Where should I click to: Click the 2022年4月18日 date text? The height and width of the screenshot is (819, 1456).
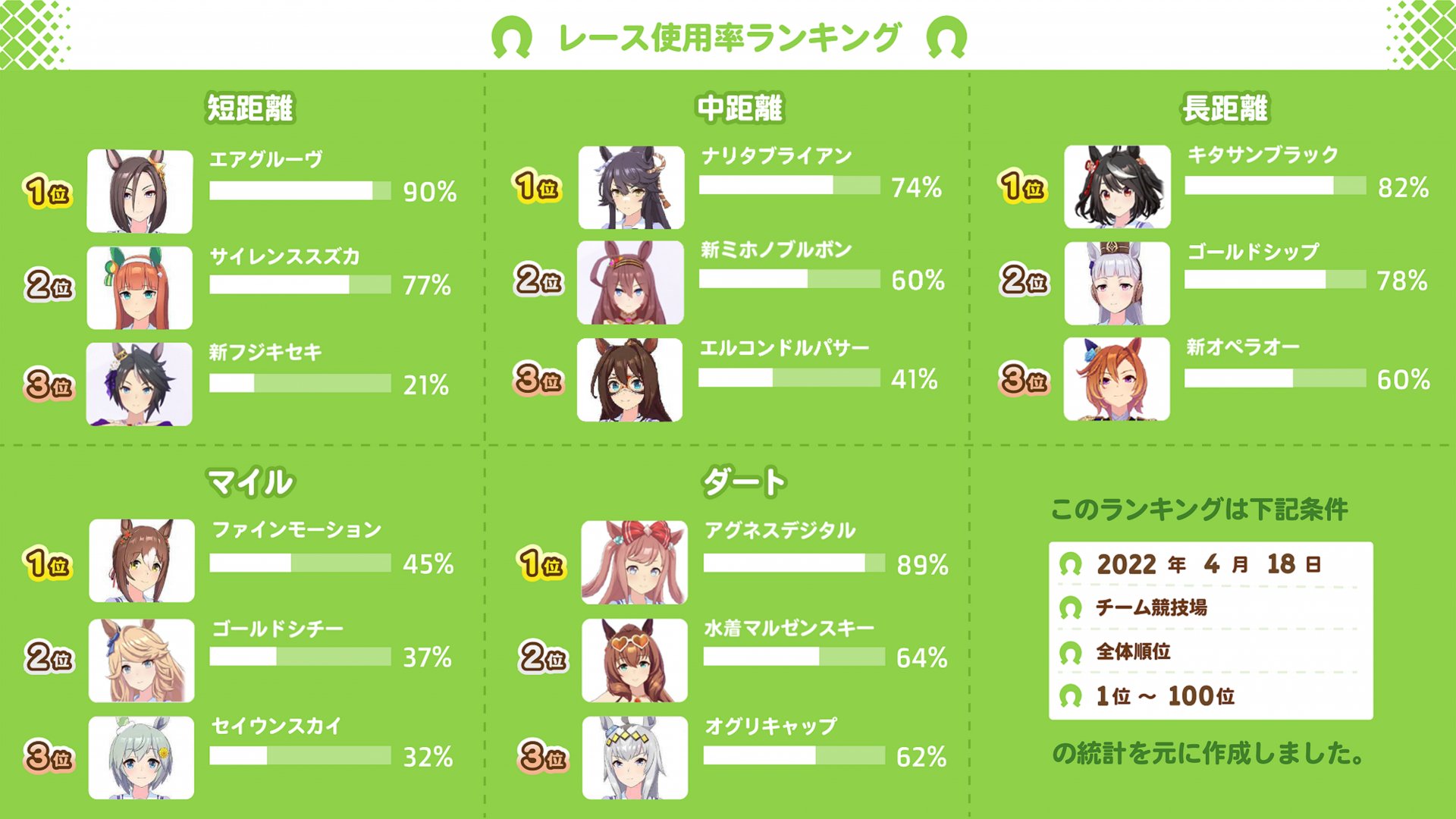click(x=1209, y=564)
